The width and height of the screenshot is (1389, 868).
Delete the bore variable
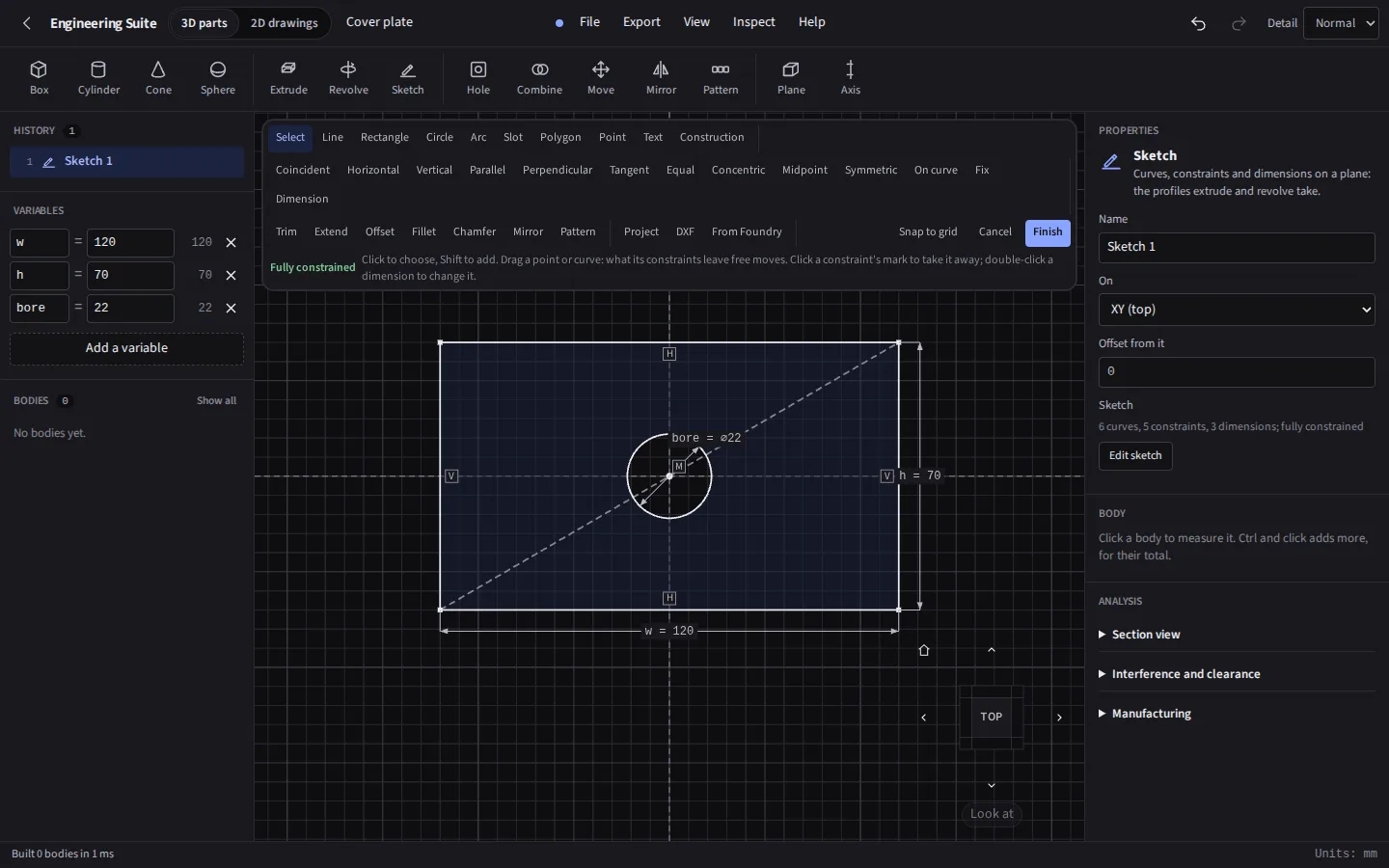tap(231, 309)
